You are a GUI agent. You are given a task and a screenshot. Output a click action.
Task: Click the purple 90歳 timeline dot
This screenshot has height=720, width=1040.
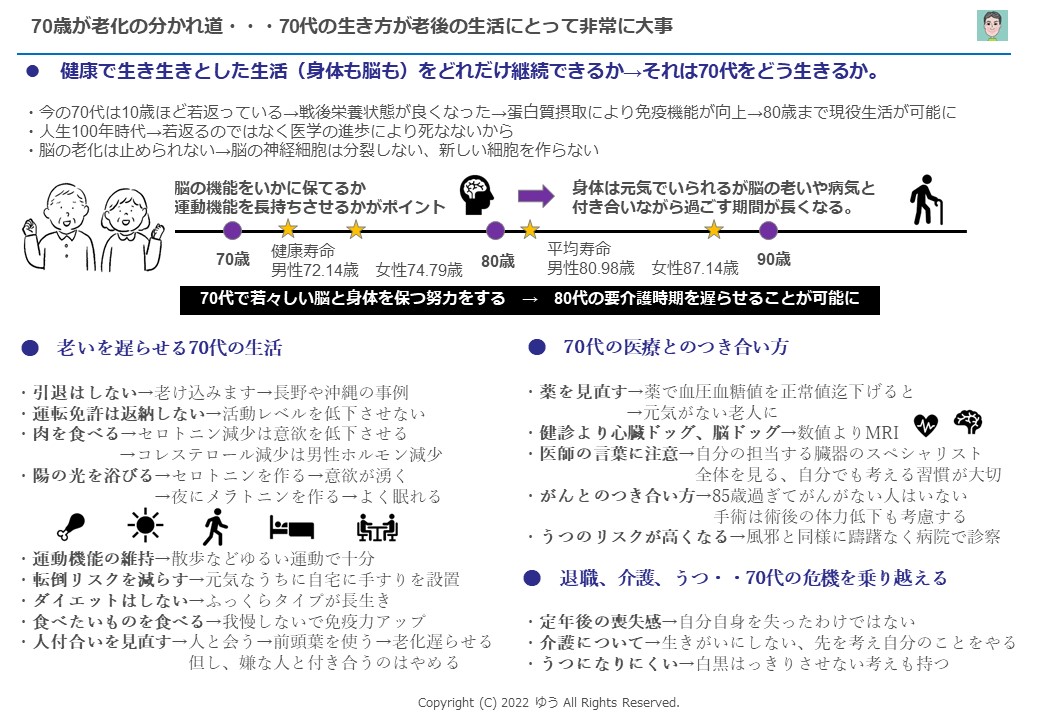pyautogui.click(x=768, y=231)
